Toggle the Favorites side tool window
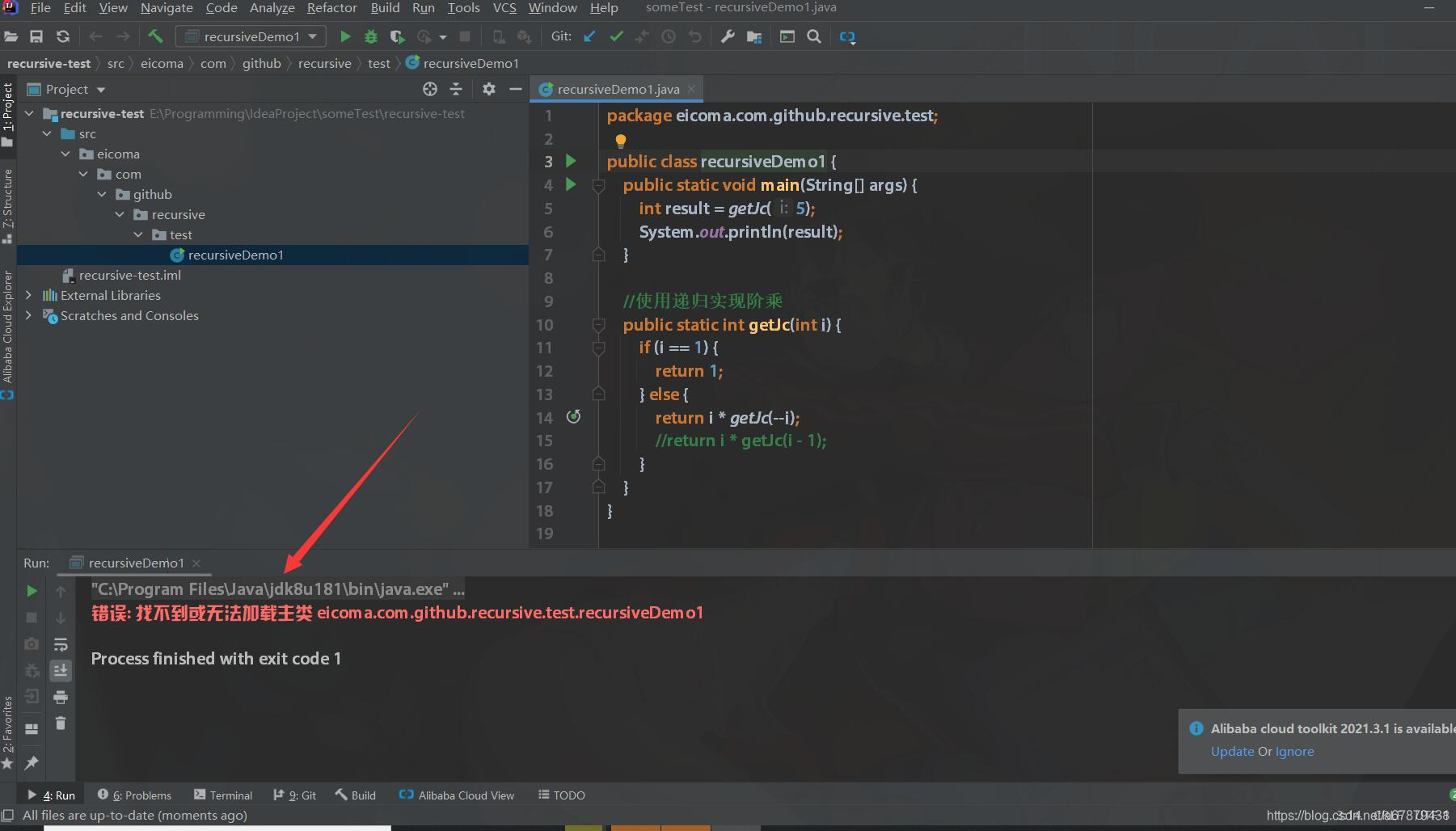The width and height of the screenshot is (1456, 831). [x=8, y=732]
